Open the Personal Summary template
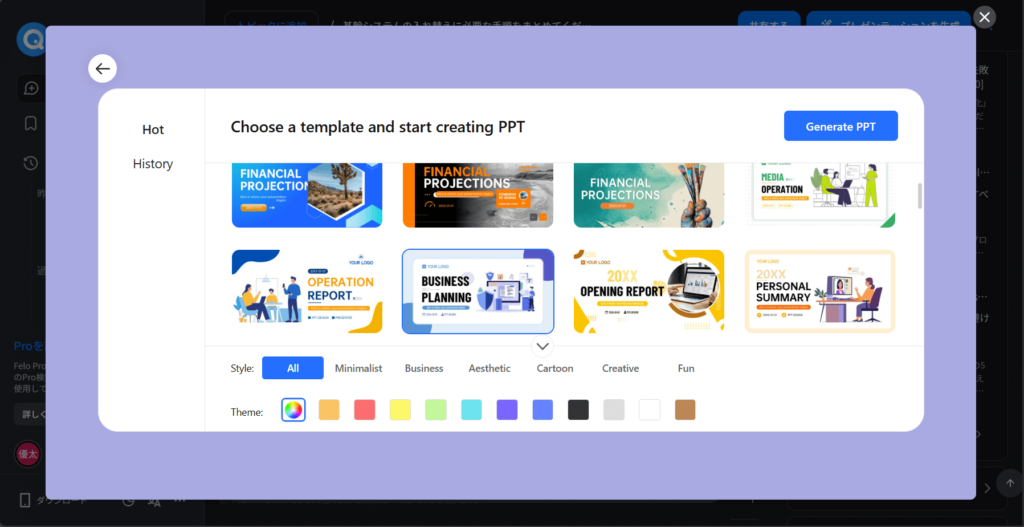Screen dimensions: 1024x527 click(820, 291)
